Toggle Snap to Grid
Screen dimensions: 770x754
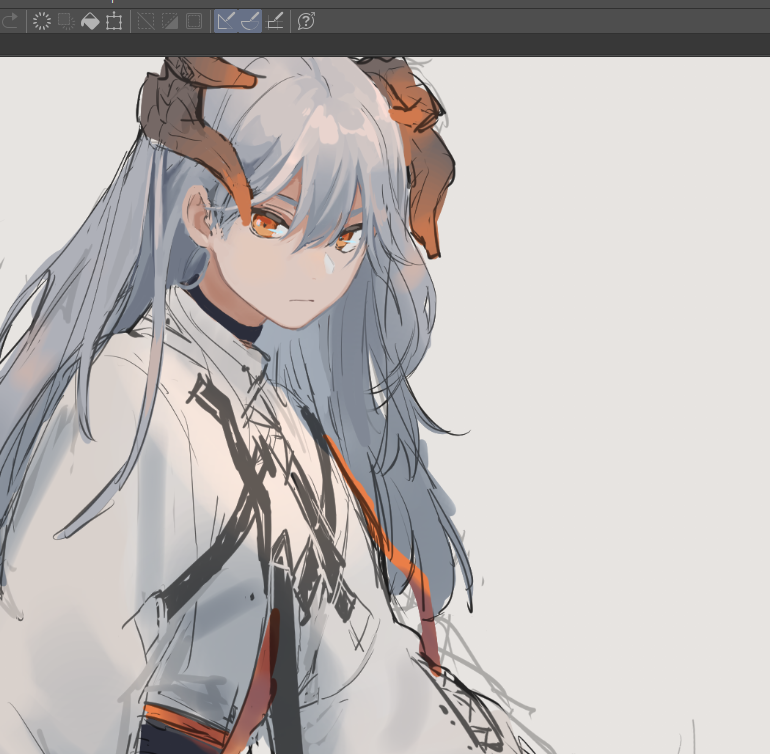274,21
